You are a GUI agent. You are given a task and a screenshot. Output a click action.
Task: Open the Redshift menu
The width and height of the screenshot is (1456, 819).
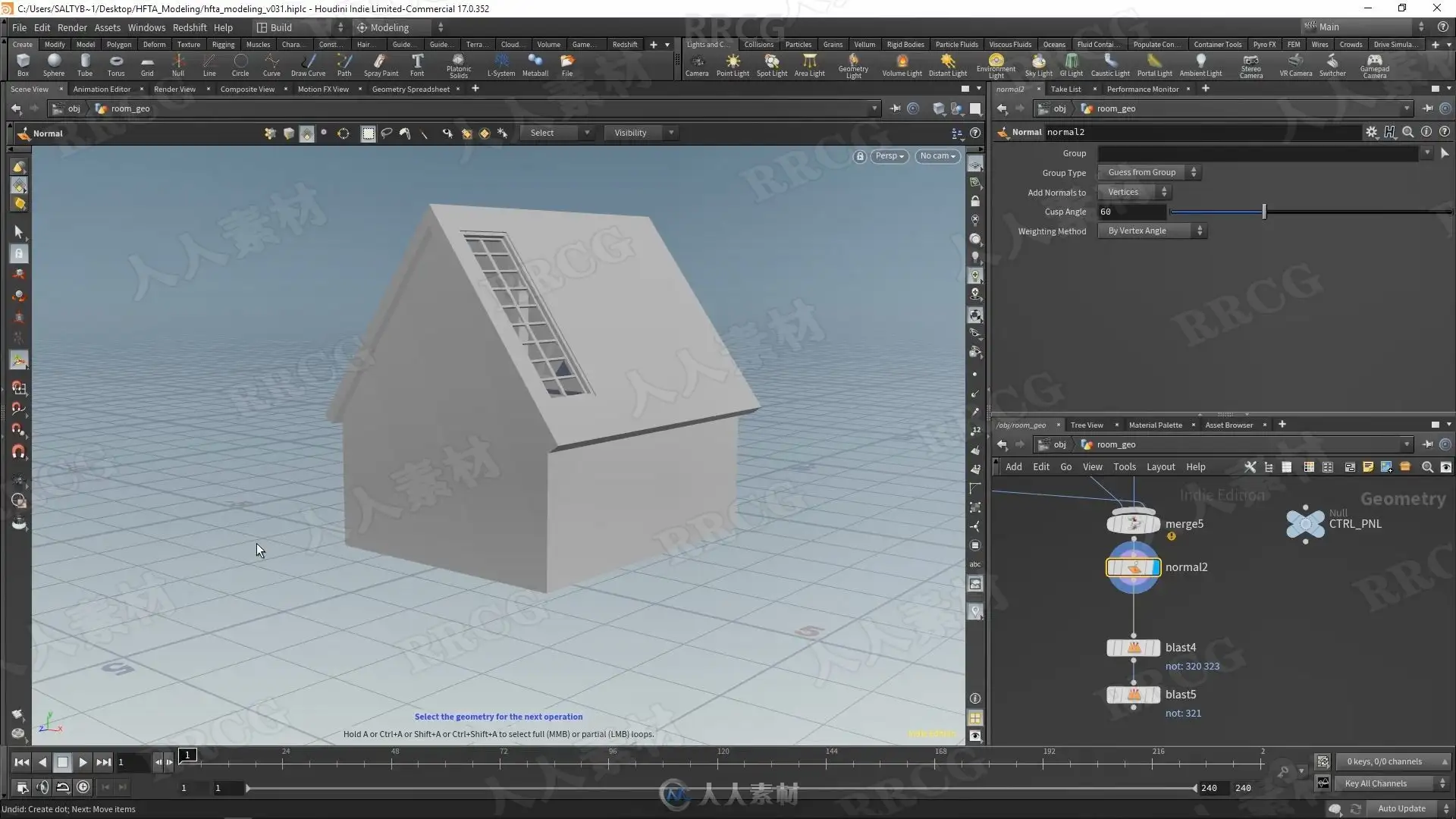190,27
